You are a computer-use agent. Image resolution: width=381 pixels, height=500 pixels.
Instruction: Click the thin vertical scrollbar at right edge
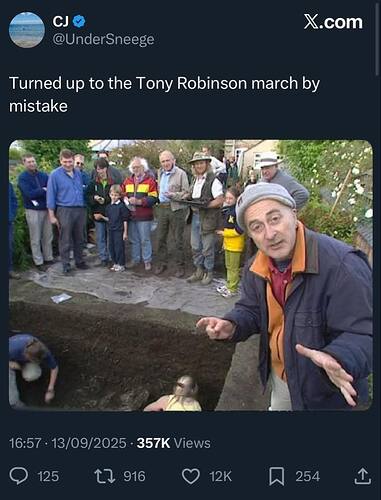[x=377, y=38]
